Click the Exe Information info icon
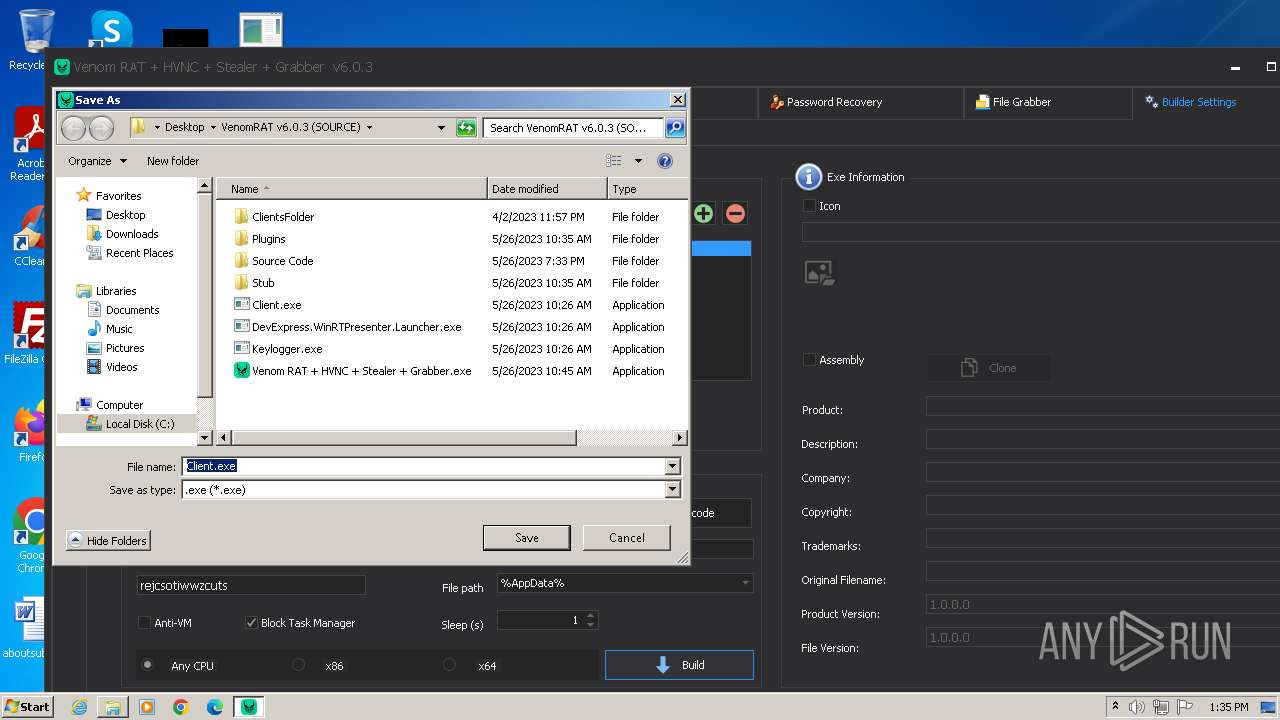The image size is (1280, 720). [x=808, y=177]
